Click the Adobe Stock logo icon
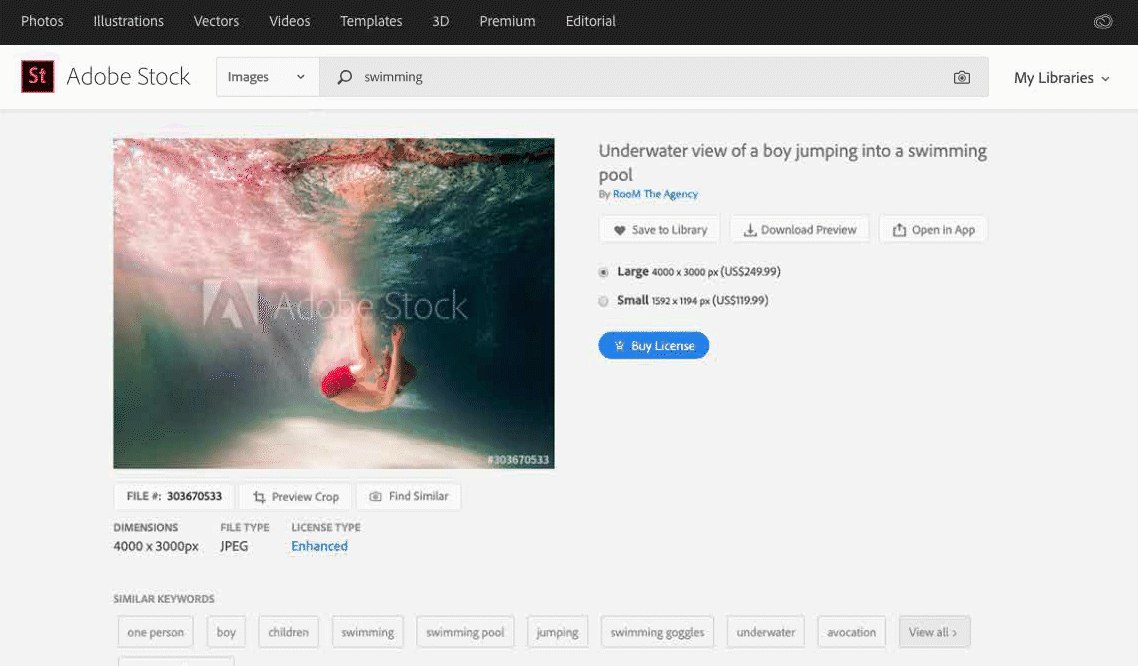 click(x=38, y=77)
